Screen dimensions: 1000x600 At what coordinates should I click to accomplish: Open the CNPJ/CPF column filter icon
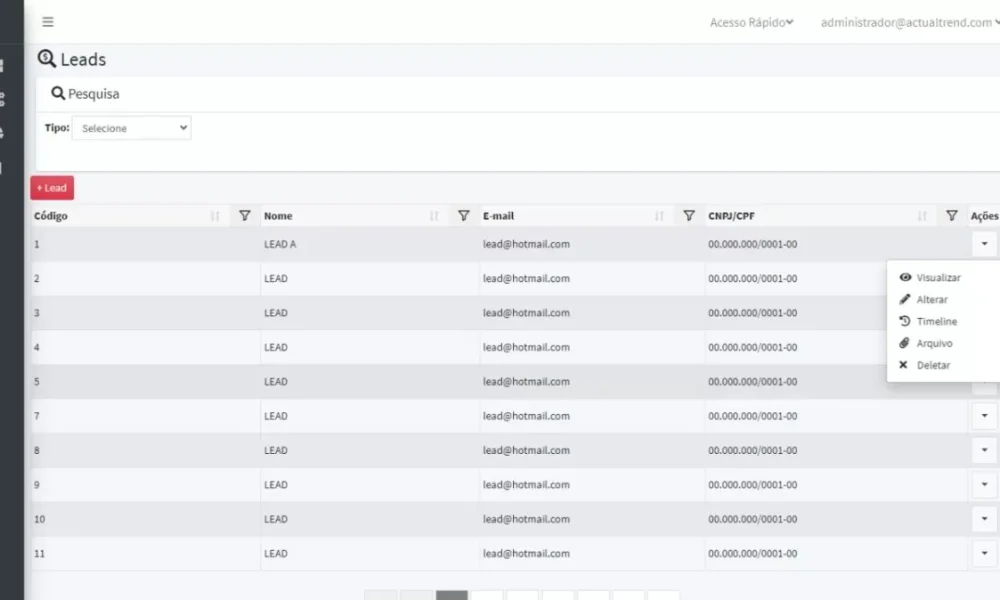tap(952, 216)
